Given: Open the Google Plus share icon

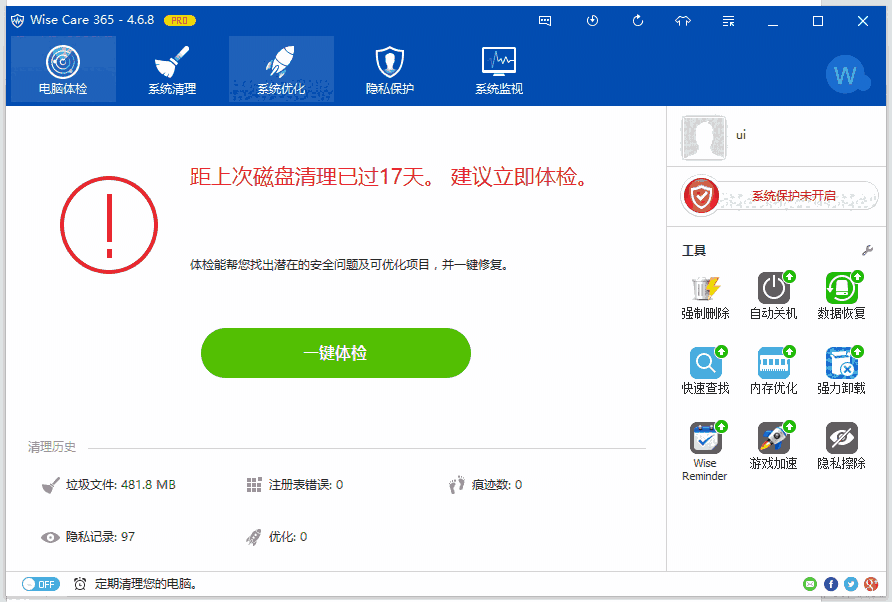Looking at the screenshot, I should [871, 584].
